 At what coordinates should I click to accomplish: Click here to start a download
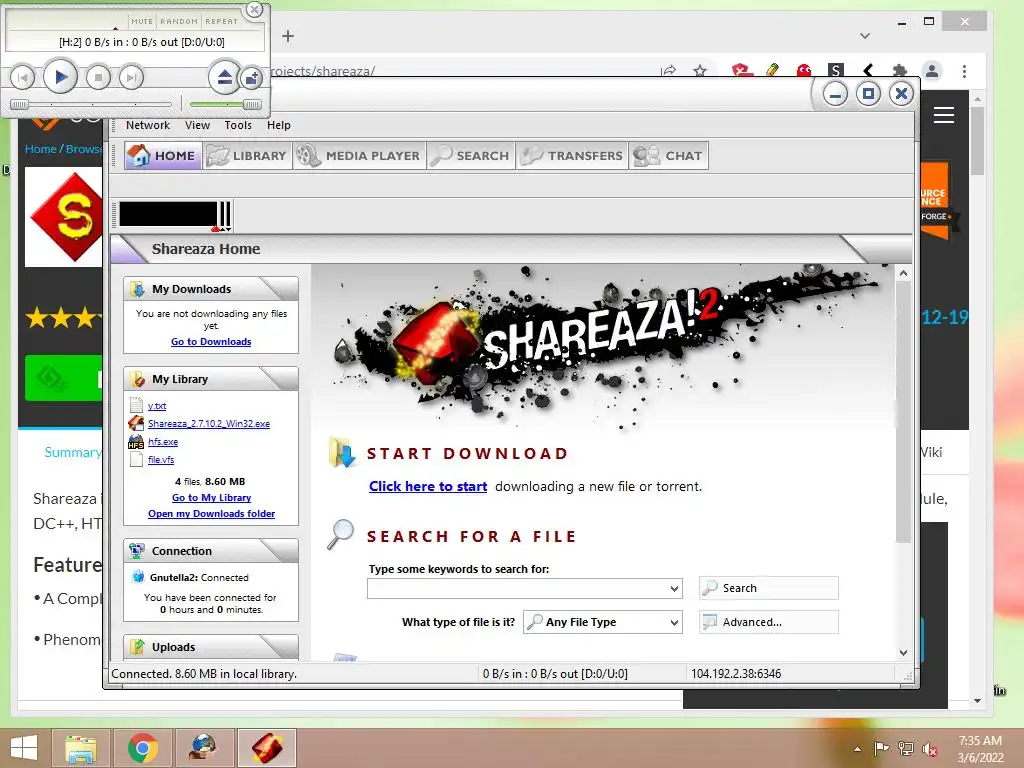[x=428, y=487]
